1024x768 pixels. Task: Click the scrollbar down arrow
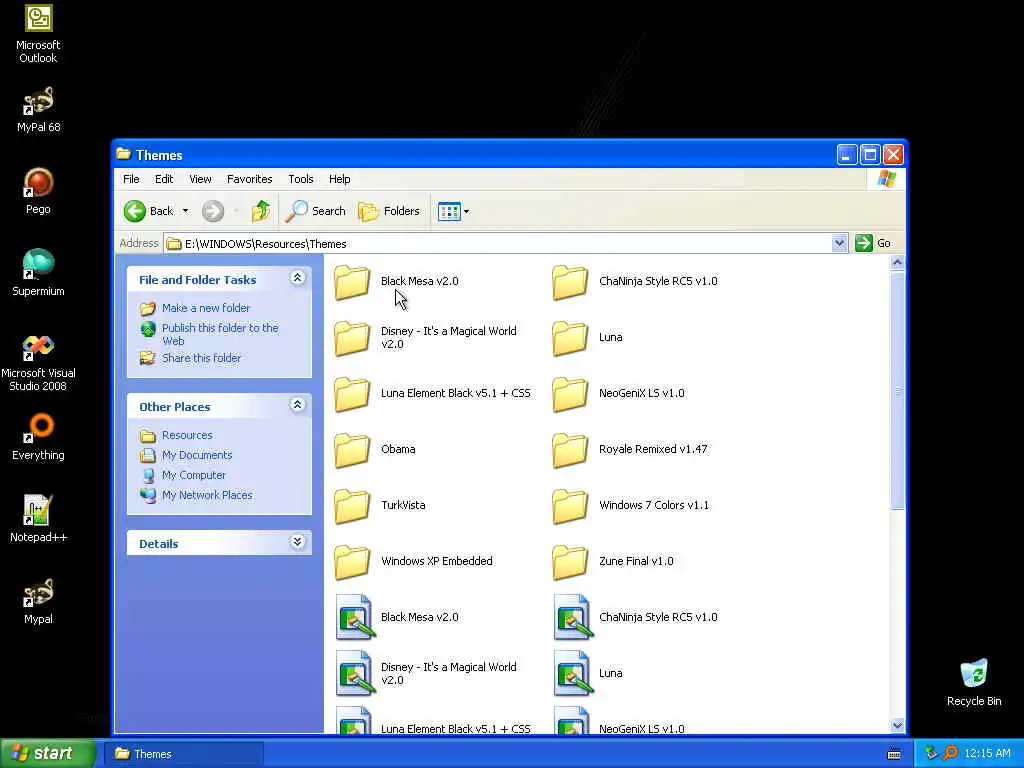coord(897,725)
